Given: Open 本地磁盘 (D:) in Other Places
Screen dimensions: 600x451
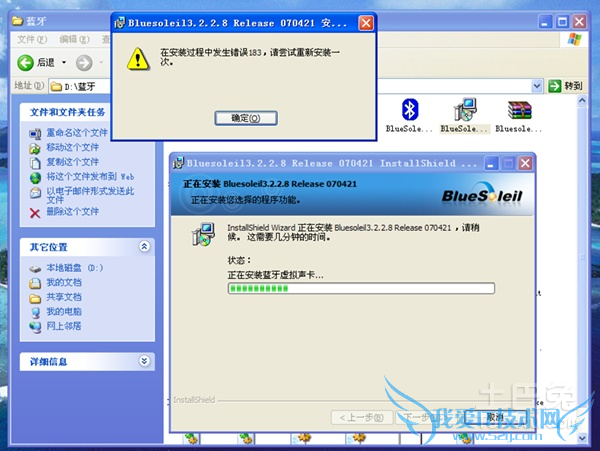Looking at the screenshot, I should tap(75, 268).
